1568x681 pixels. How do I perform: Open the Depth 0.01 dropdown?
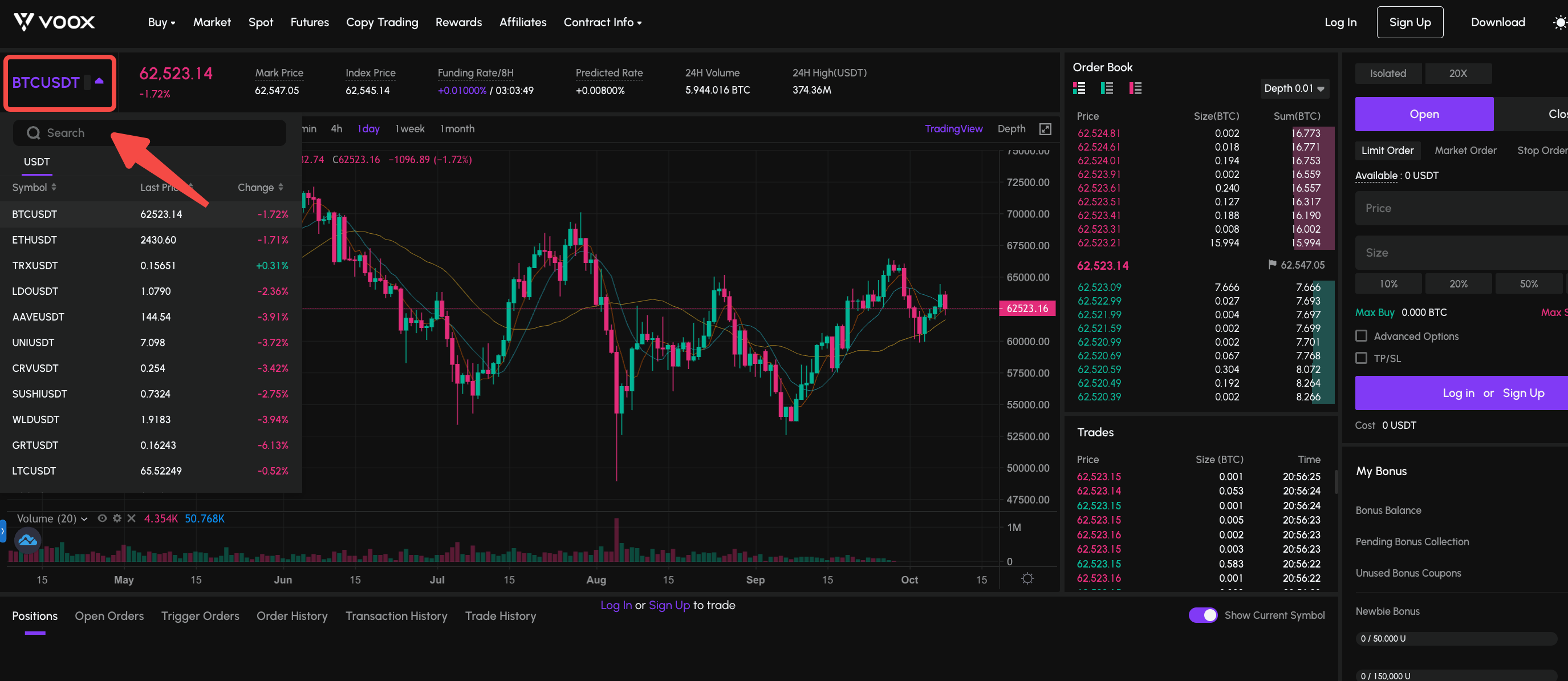pos(1295,88)
